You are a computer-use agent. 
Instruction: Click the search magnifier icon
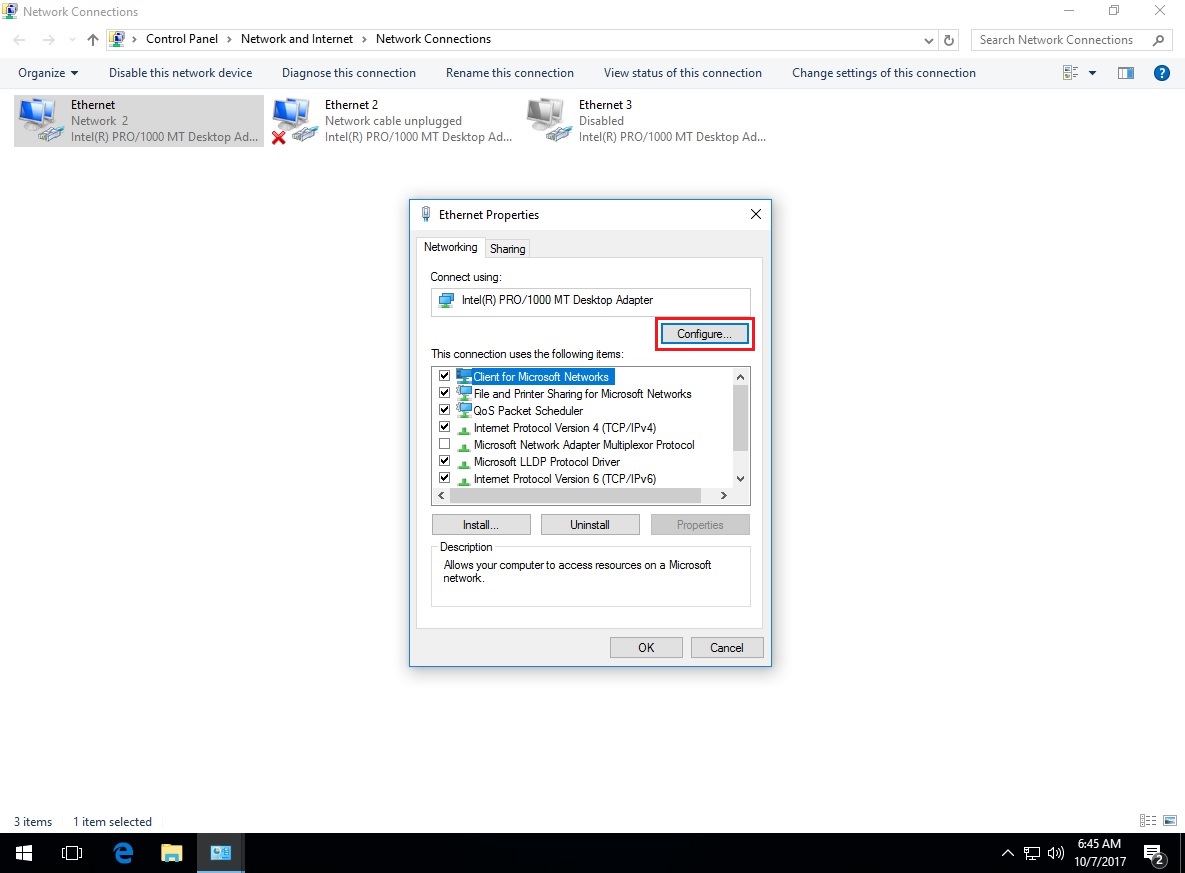click(1158, 40)
